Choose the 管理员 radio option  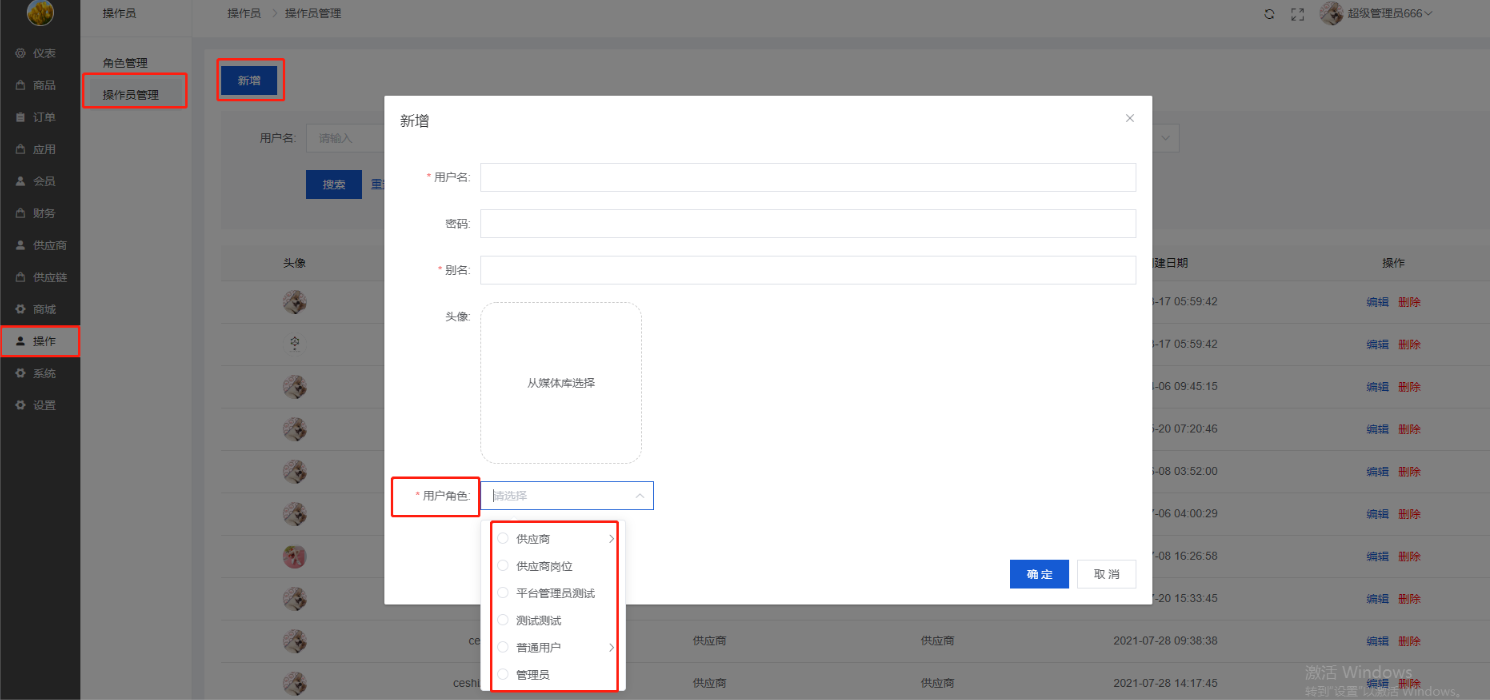pyautogui.click(x=503, y=674)
